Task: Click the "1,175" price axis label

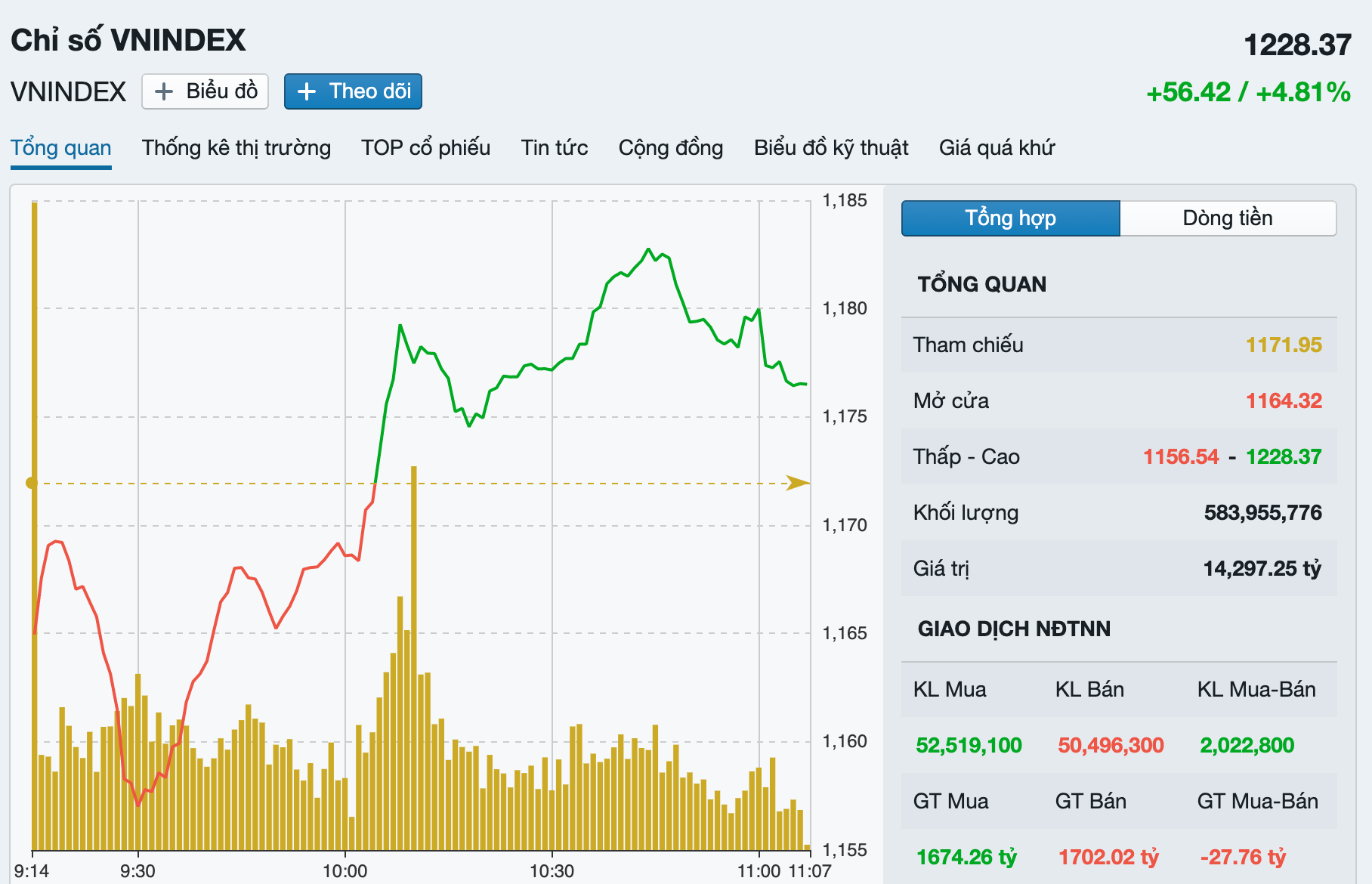Action: click(x=845, y=416)
